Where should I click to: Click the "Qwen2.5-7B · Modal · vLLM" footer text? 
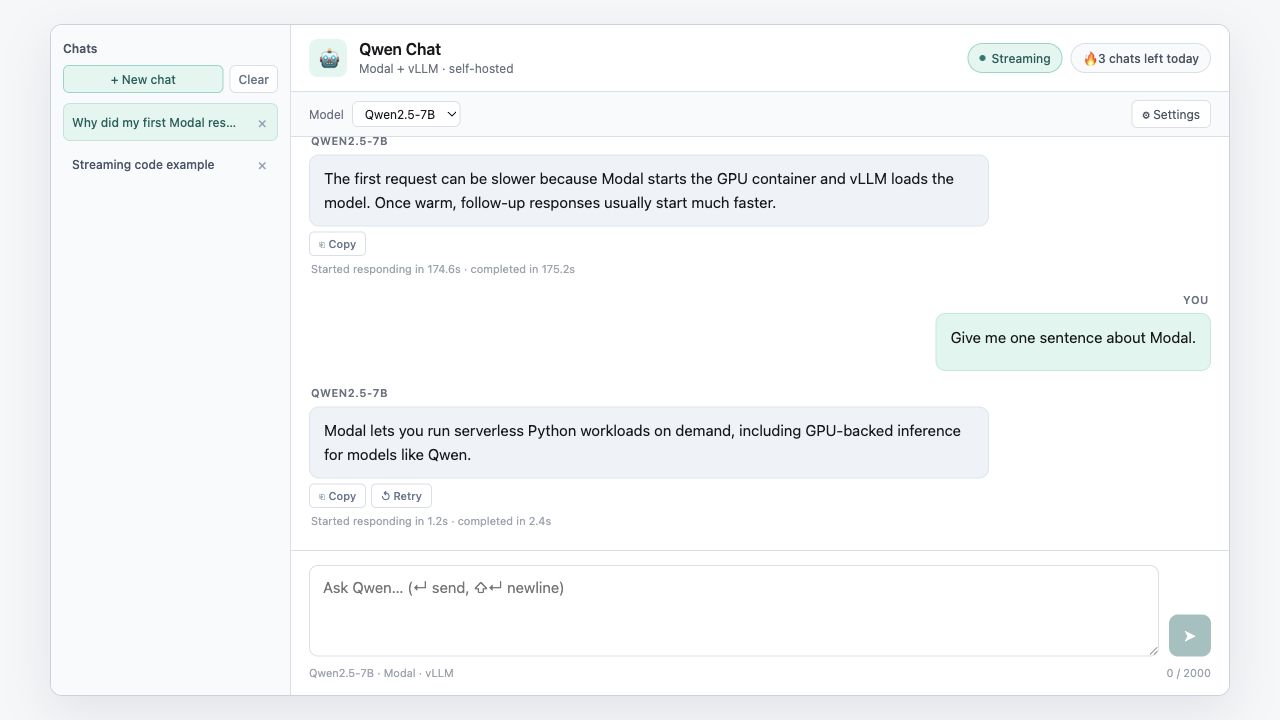click(381, 673)
